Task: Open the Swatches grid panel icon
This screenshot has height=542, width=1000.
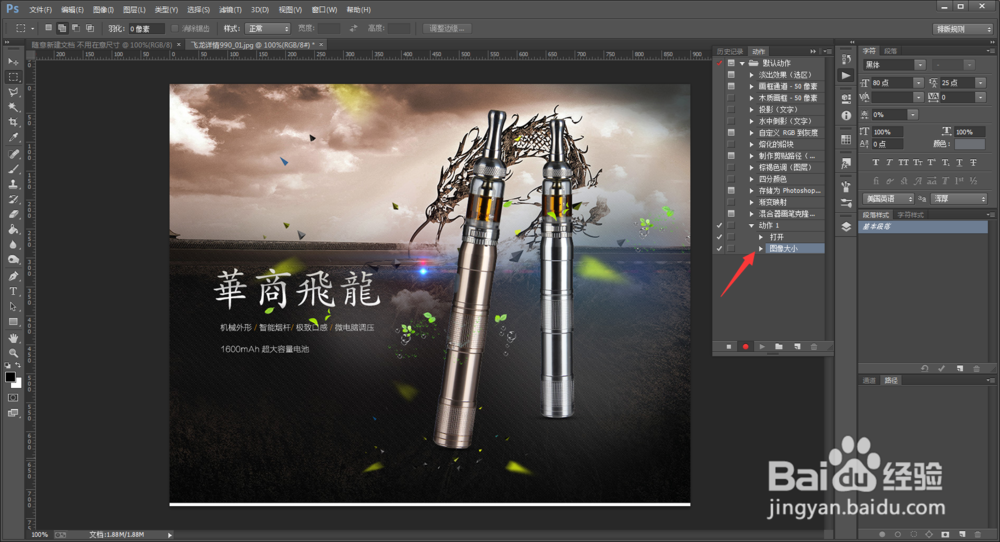Action: point(846,140)
